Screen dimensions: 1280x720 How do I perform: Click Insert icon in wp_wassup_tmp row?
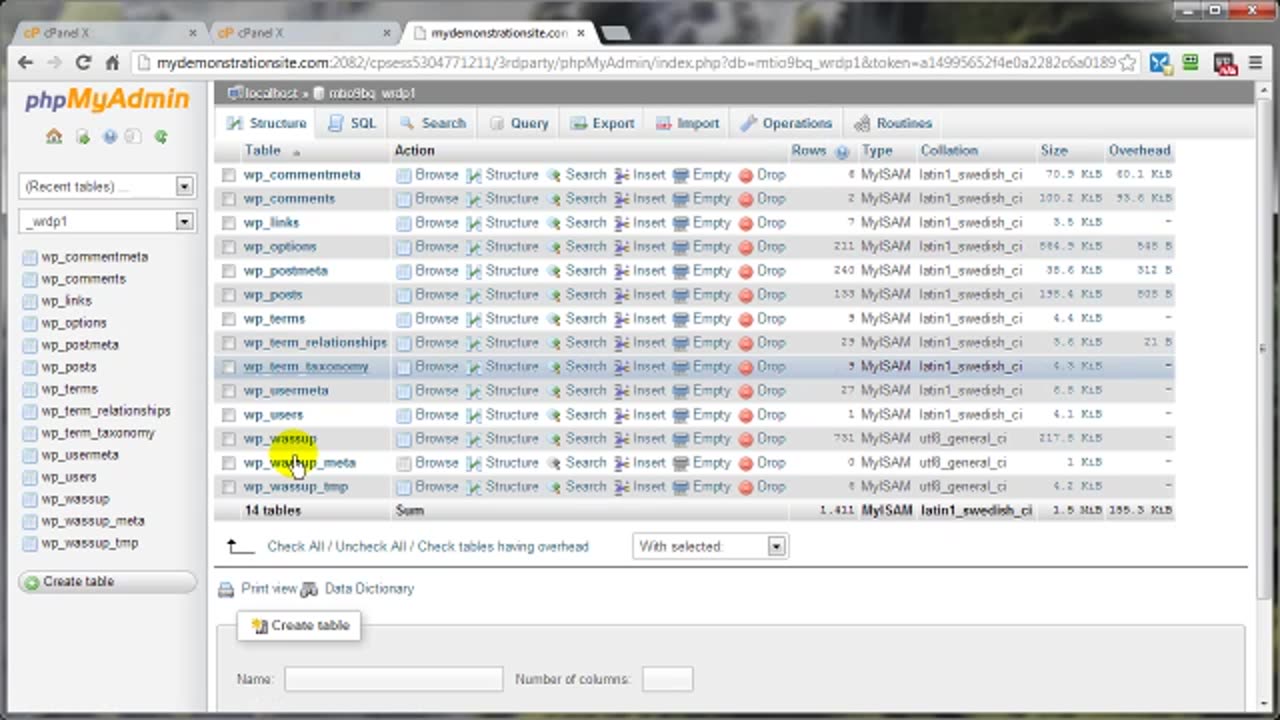[621, 487]
